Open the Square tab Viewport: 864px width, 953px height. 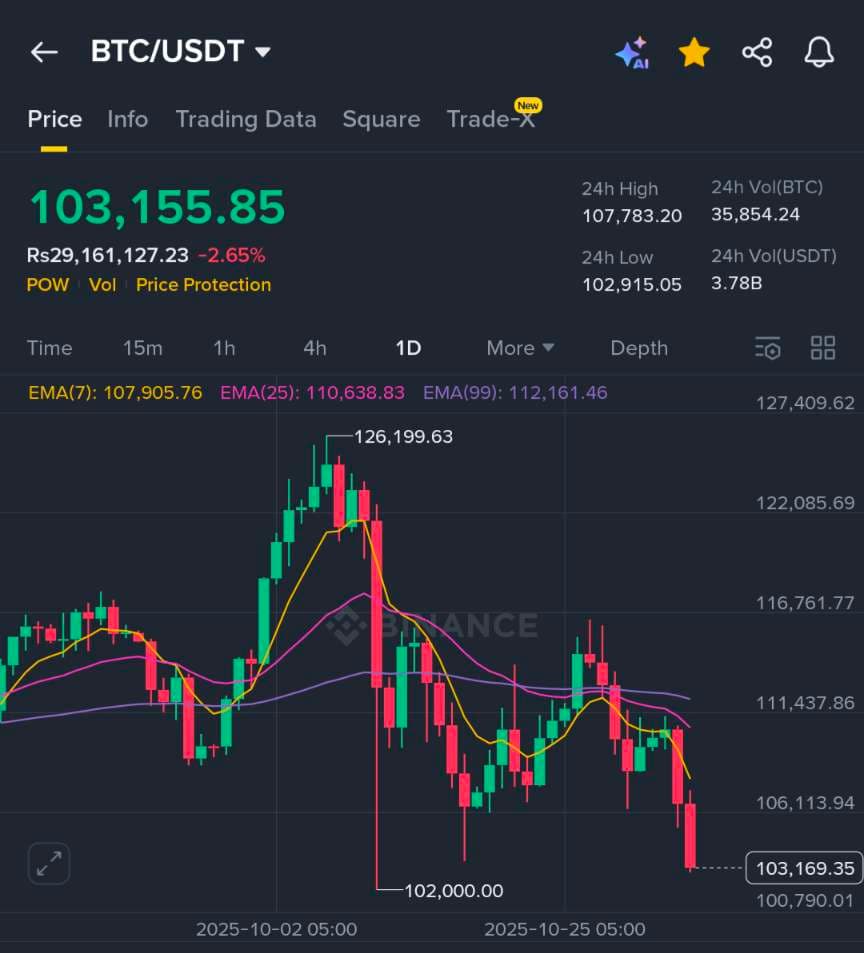(x=381, y=118)
